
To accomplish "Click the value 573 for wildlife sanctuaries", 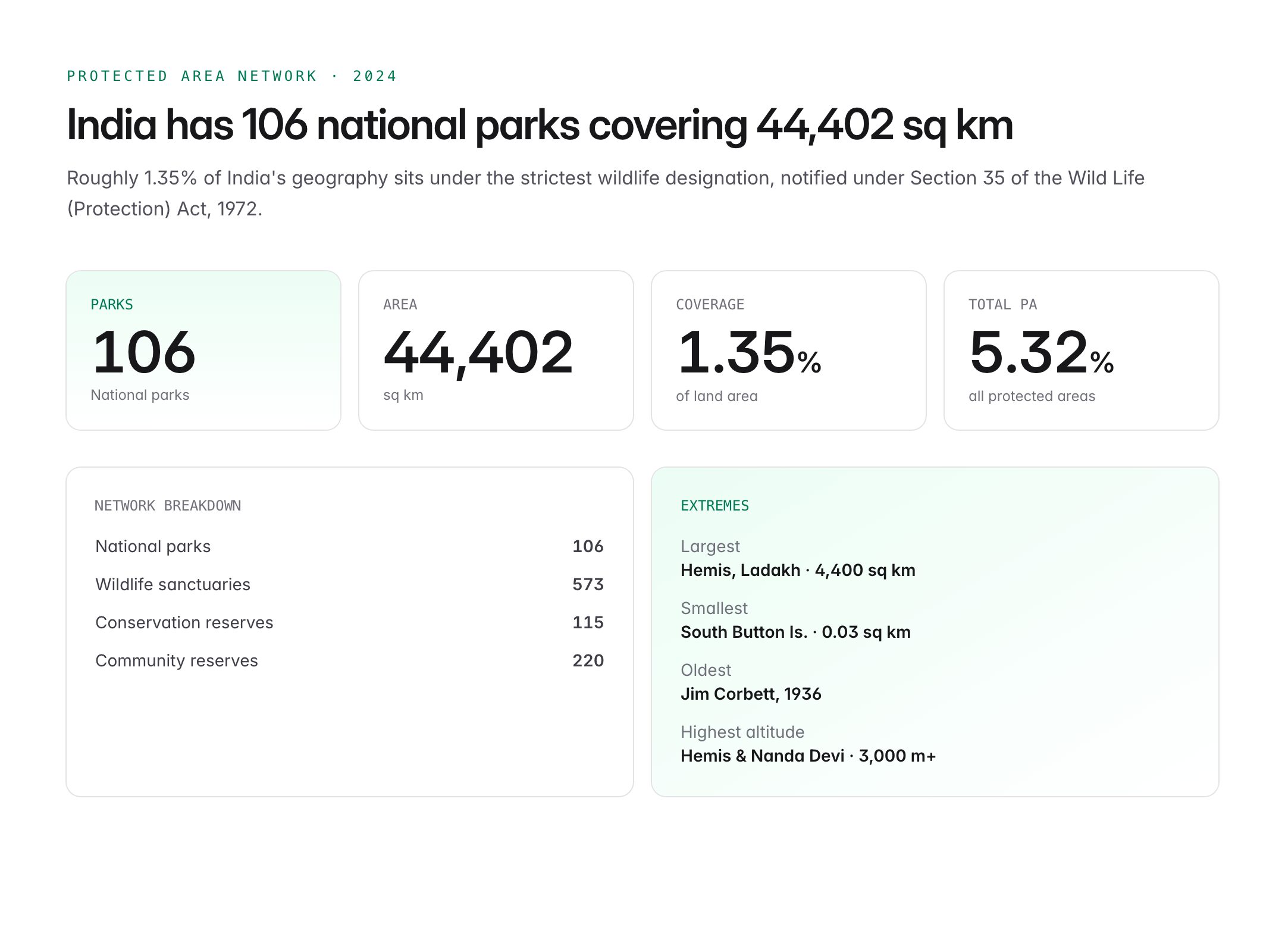I will 588,584.
